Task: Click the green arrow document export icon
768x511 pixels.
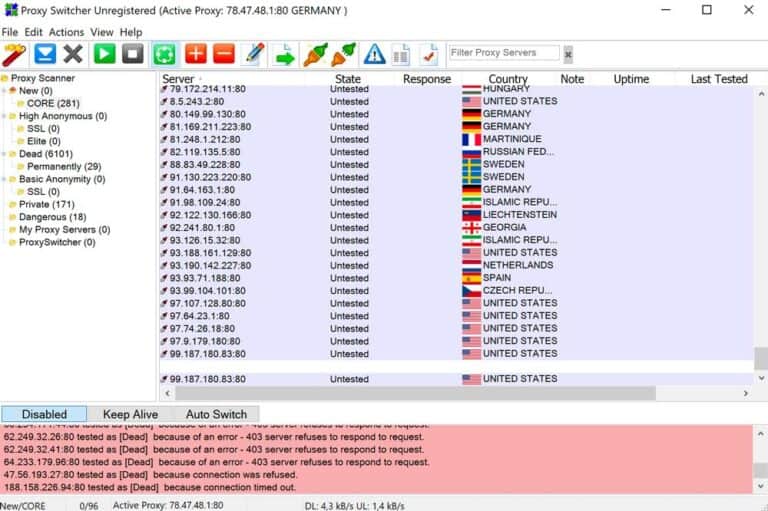Action: [x=285, y=55]
